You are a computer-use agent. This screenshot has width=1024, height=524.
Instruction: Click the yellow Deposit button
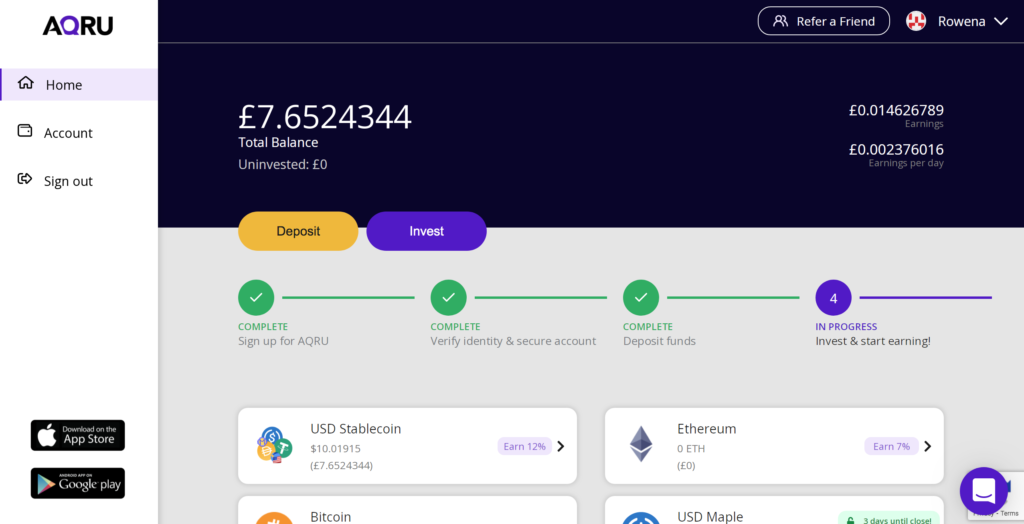(298, 231)
